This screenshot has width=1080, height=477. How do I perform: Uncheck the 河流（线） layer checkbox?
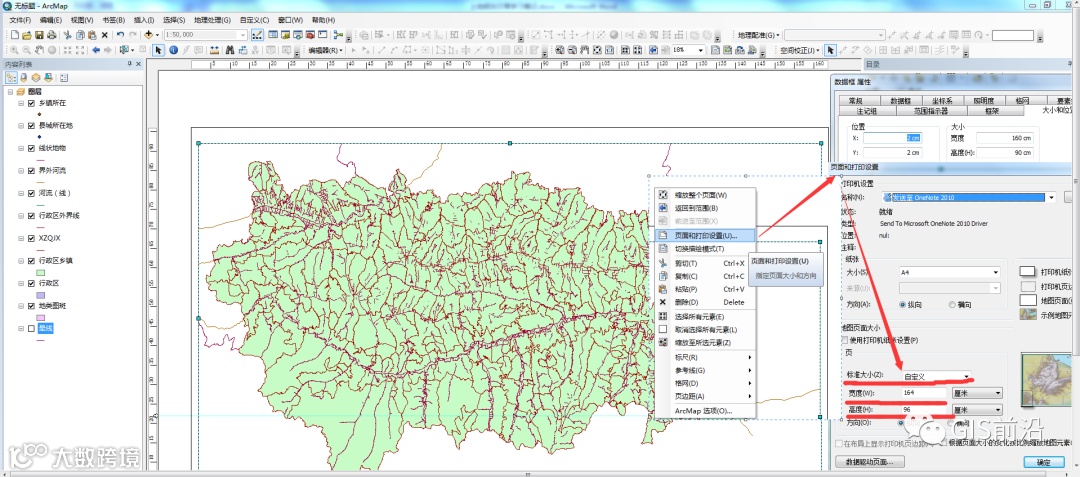point(32,193)
